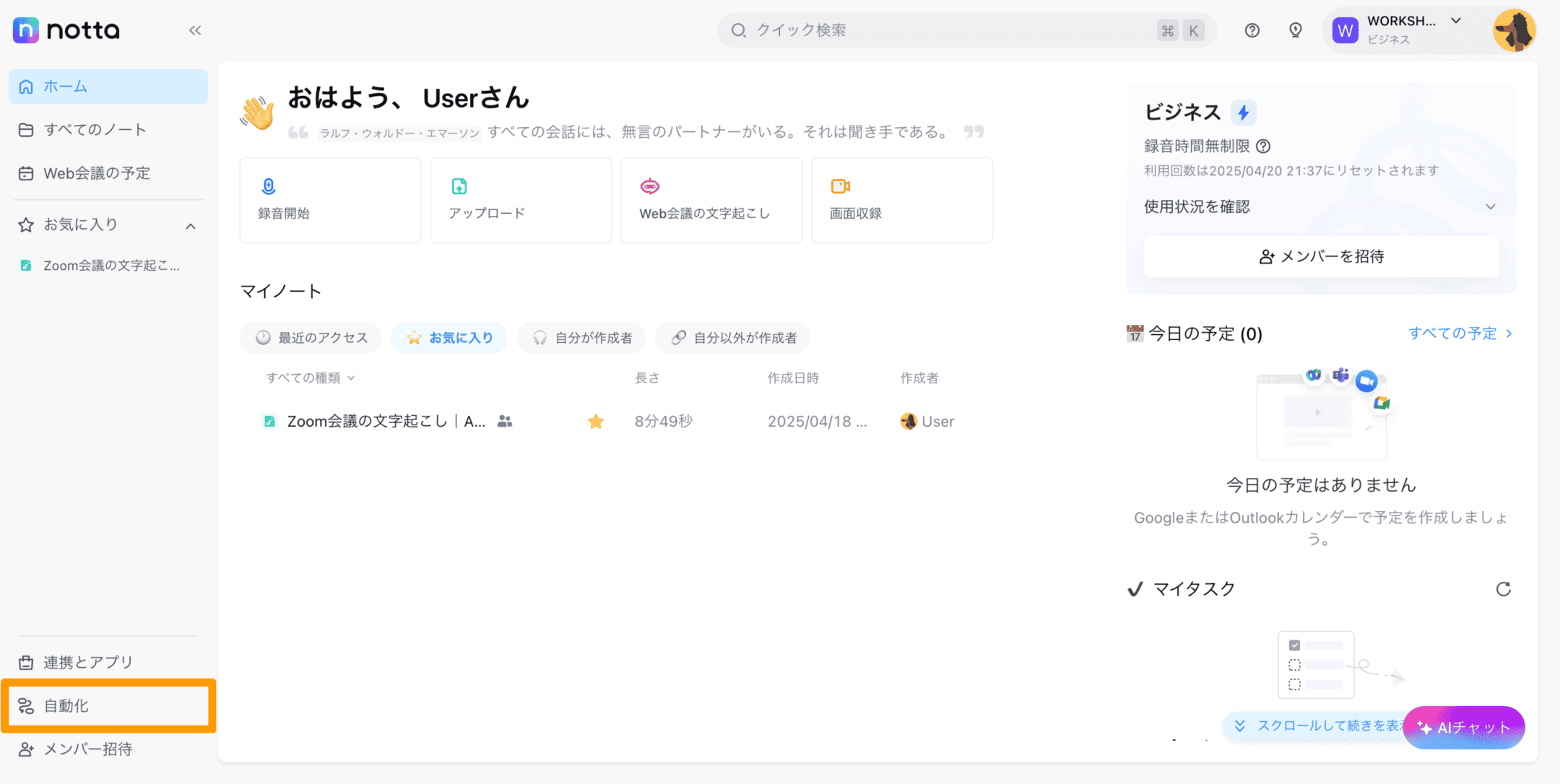Unstar the Zoom会議の文字起こし note
Viewport: 1560px width, 784px height.
(x=596, y=422)
